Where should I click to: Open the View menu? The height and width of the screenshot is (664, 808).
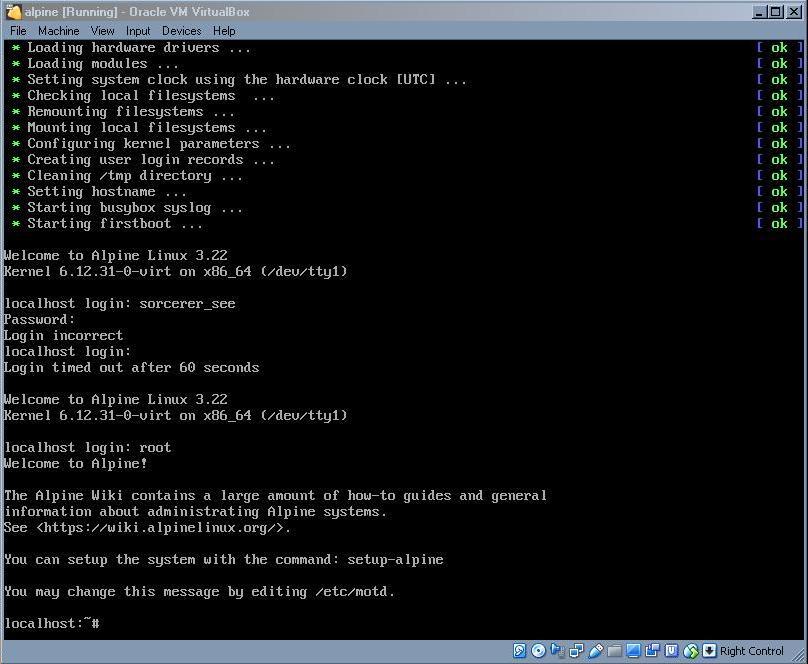(103, 31)
